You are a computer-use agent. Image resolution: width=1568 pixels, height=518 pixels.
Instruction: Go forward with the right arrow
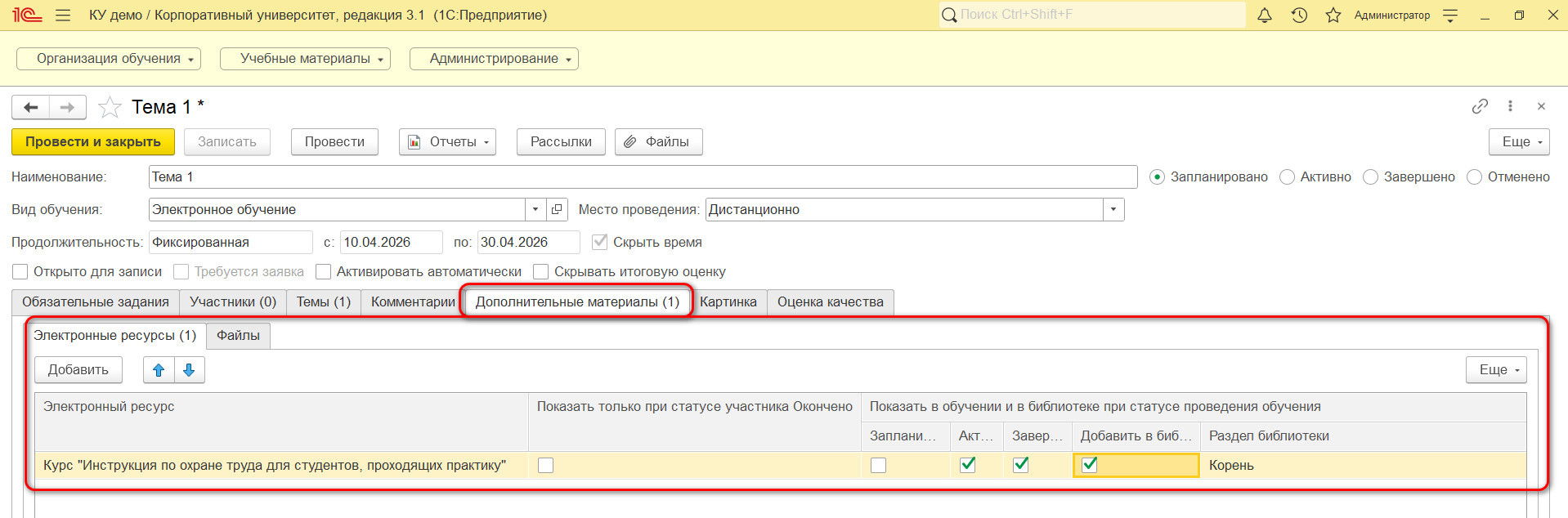click(x=68, y=107)
